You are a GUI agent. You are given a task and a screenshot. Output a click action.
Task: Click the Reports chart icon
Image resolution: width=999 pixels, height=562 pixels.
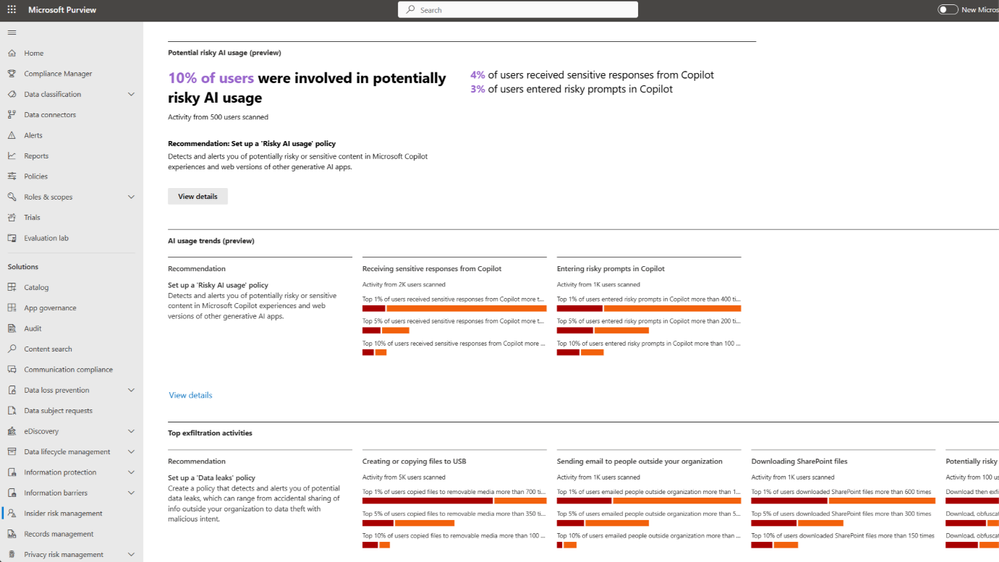click(x=12, y=156)
